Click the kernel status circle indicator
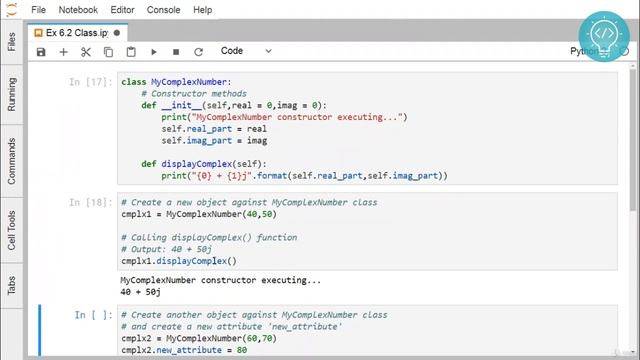The height and width of the screenshot is (360, 640). point(624,51)
